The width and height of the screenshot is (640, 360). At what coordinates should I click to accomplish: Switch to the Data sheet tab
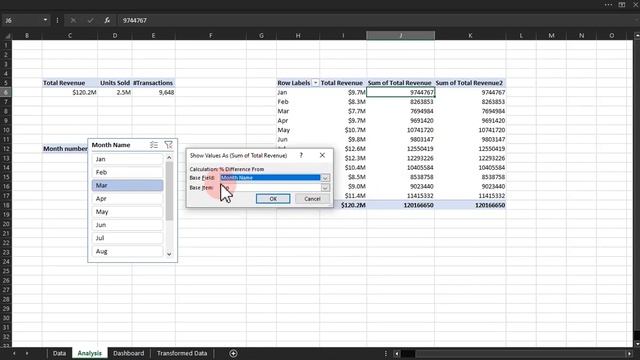(59, 353)
